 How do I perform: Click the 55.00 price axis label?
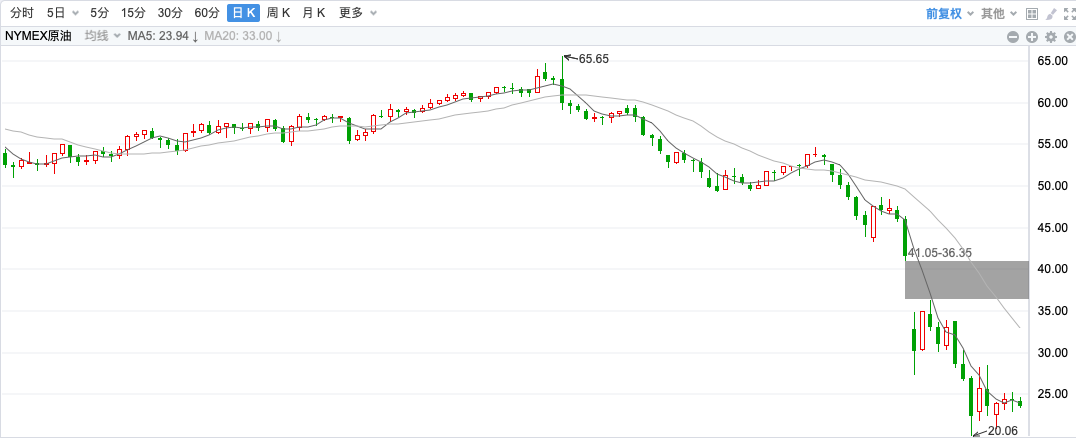[x=1052, y=144]
